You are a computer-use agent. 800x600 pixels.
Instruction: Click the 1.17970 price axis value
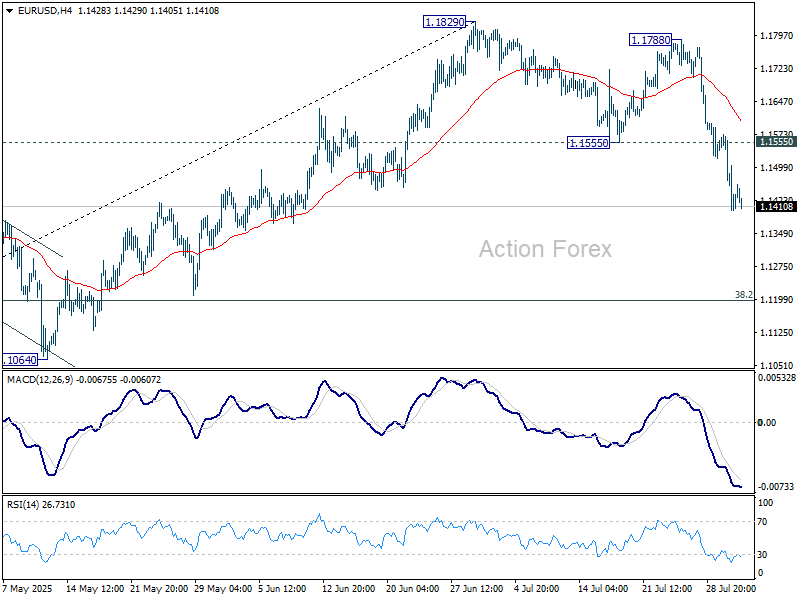coord(776,36)
